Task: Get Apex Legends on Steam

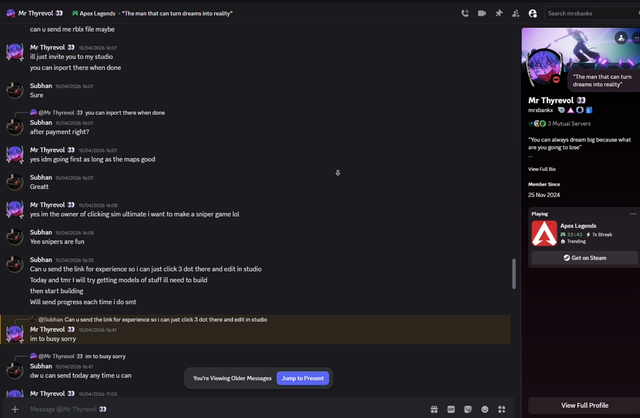Action: pyautogui.click(x=584, y=258)
